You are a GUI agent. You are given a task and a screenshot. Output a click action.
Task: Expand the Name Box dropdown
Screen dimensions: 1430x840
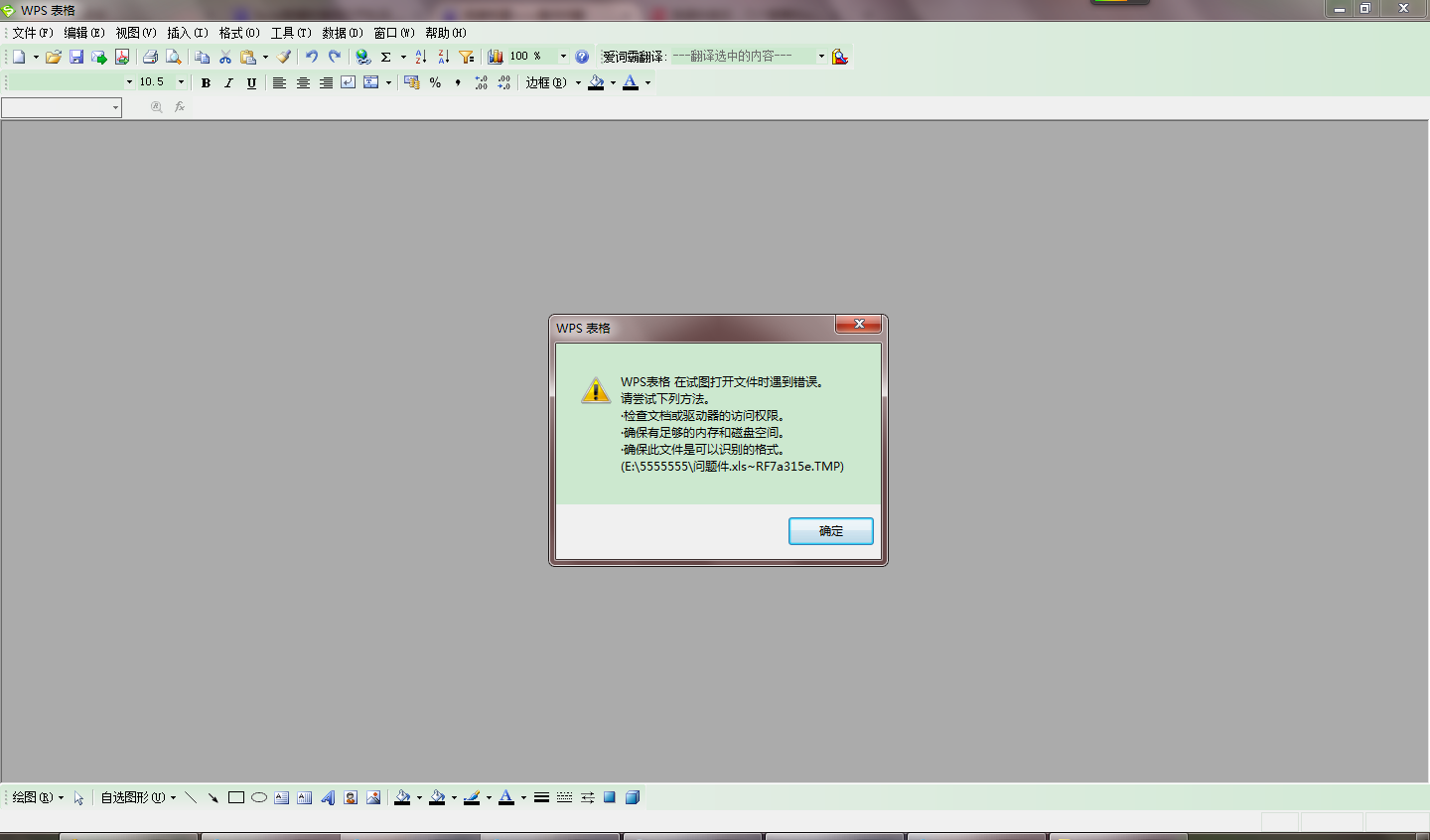(x=115, y=107)
